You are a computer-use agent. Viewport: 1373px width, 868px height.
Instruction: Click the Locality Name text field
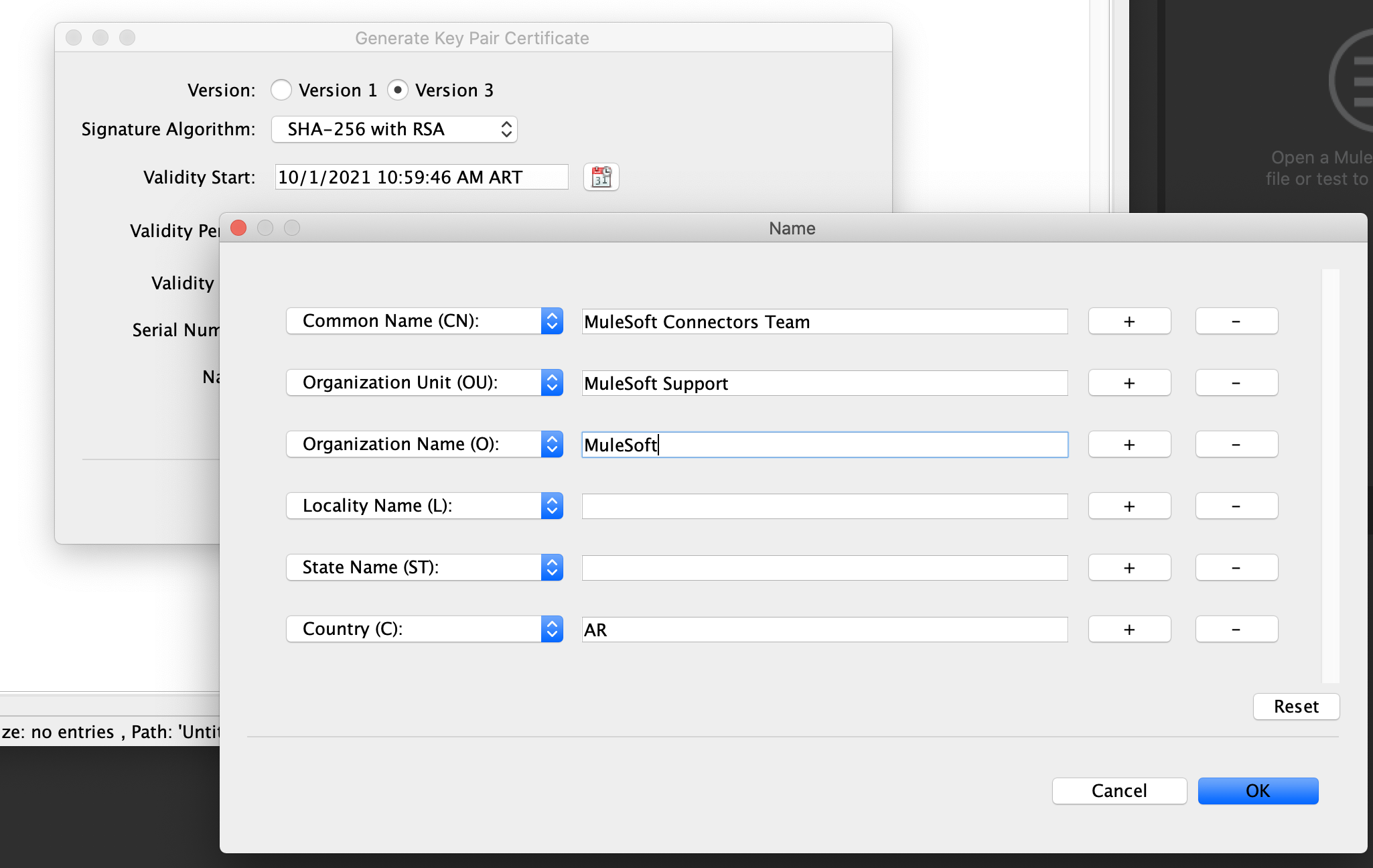824,506
